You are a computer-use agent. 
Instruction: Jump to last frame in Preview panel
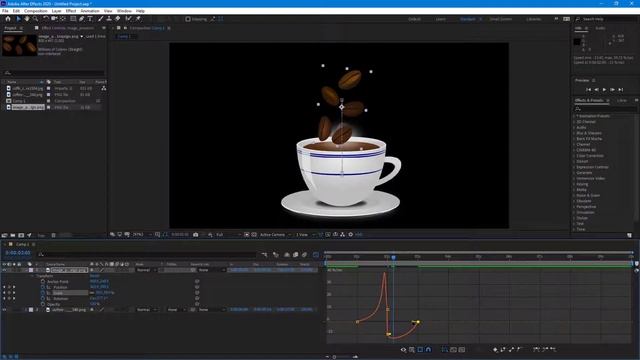(621, 89)
